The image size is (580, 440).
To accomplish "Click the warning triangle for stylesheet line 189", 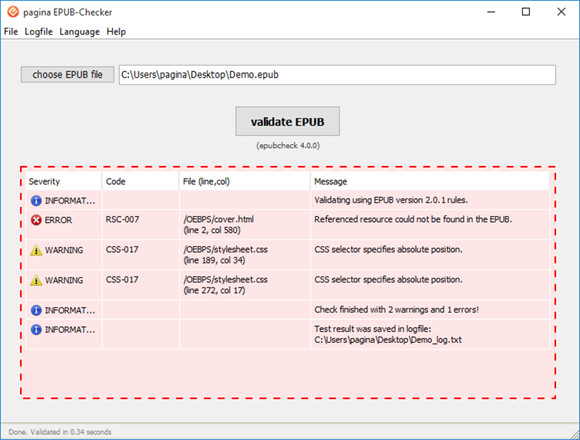I will click(x=36, y=250).
